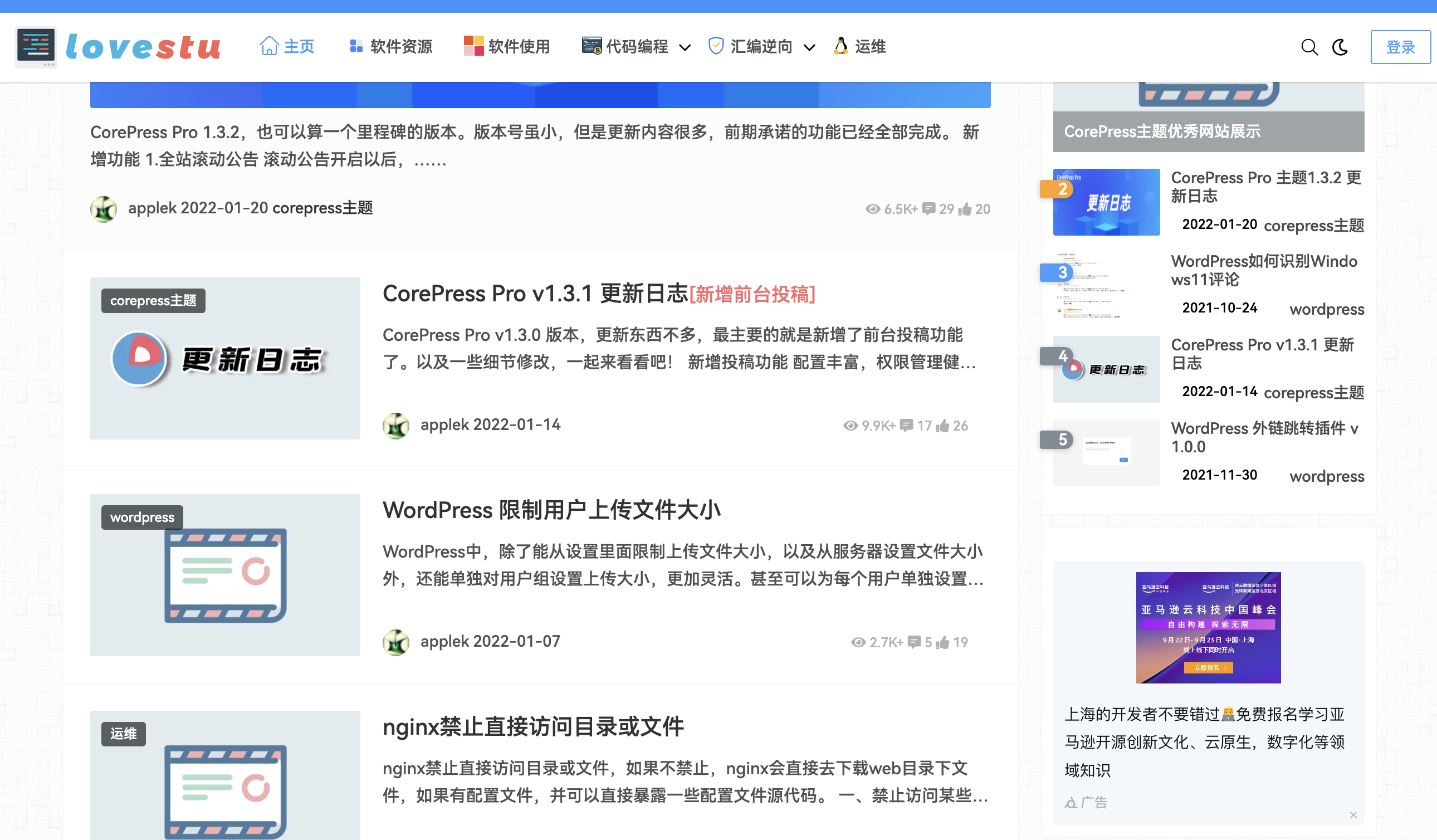Click thumbs-up icon on v1.3.1 post
1437x840 pixels.
tap(942, 426)
